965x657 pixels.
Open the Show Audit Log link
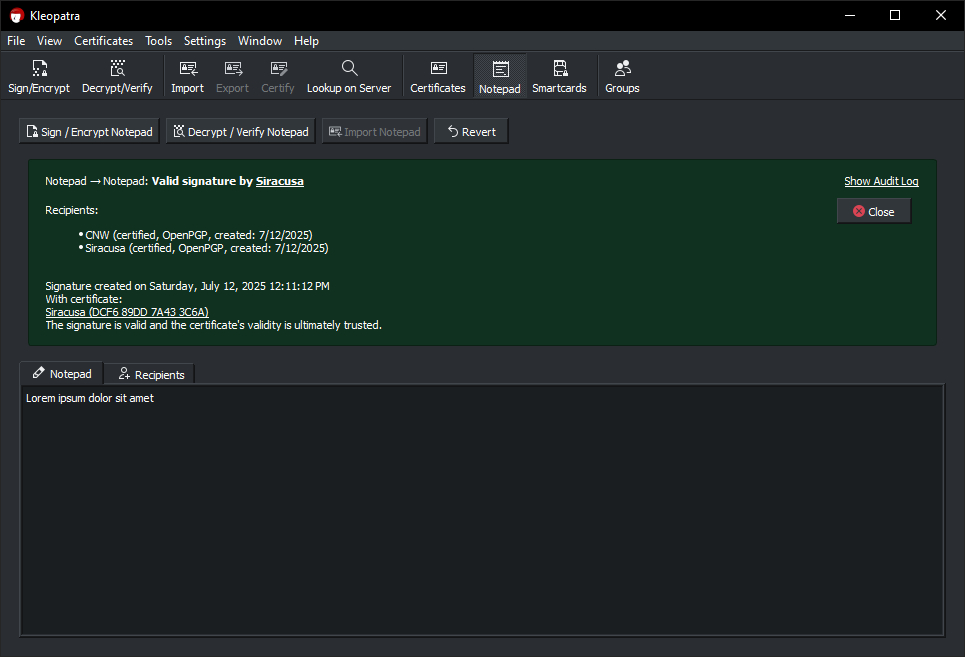(881, 181)
